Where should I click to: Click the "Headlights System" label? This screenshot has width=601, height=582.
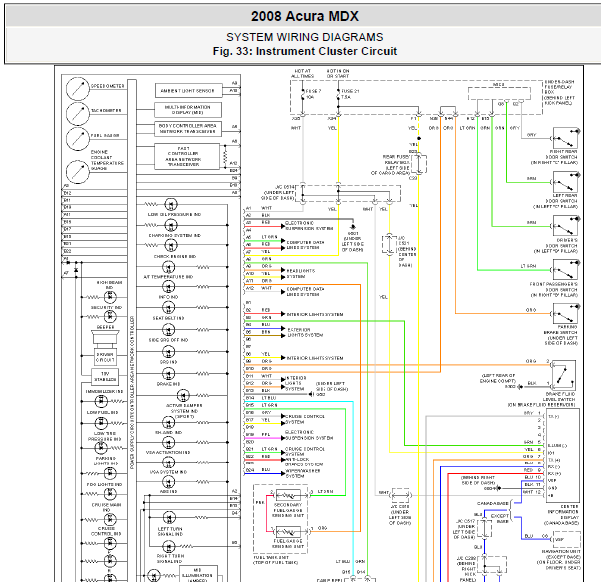point(301,273)
